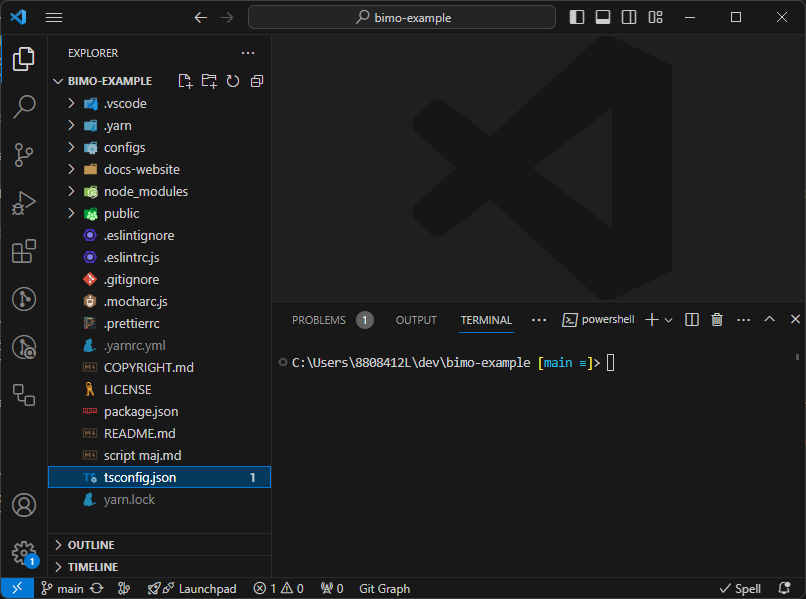This screenshot has width=806, height=599.
Task: Kill the terminal with trash icon
Action: pyautogui.click(x=717, y=320)
